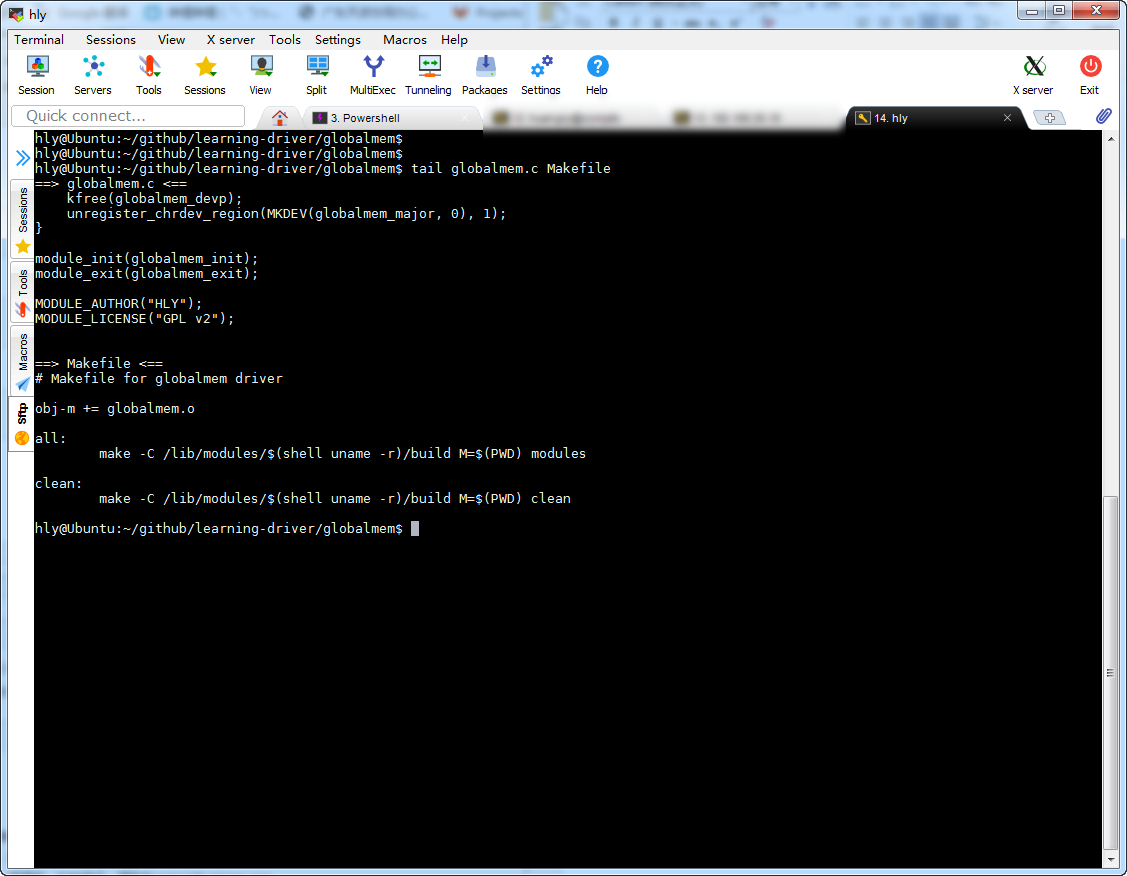
Task: Click the last shell prompt with cursor
Action: point(226,528)
